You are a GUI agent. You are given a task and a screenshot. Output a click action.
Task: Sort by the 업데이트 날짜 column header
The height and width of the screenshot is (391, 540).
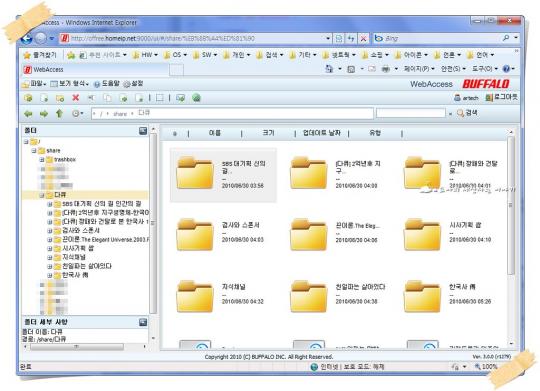coord(322,133)
